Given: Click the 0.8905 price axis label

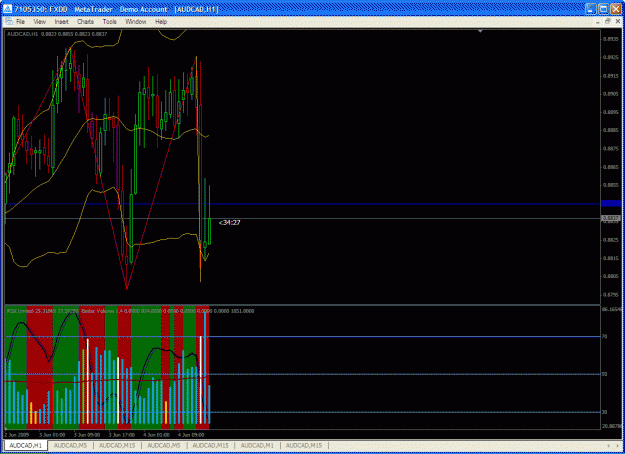Looking at the screenshot, I should point(611,94).
